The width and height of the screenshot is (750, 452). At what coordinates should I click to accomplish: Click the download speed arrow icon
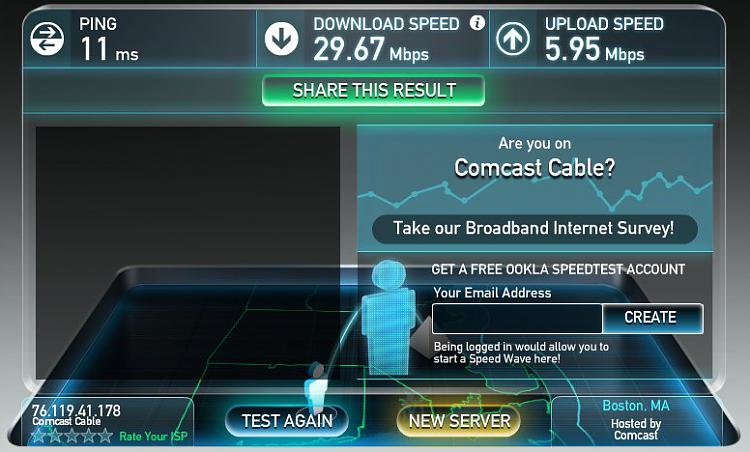point(281,39)
